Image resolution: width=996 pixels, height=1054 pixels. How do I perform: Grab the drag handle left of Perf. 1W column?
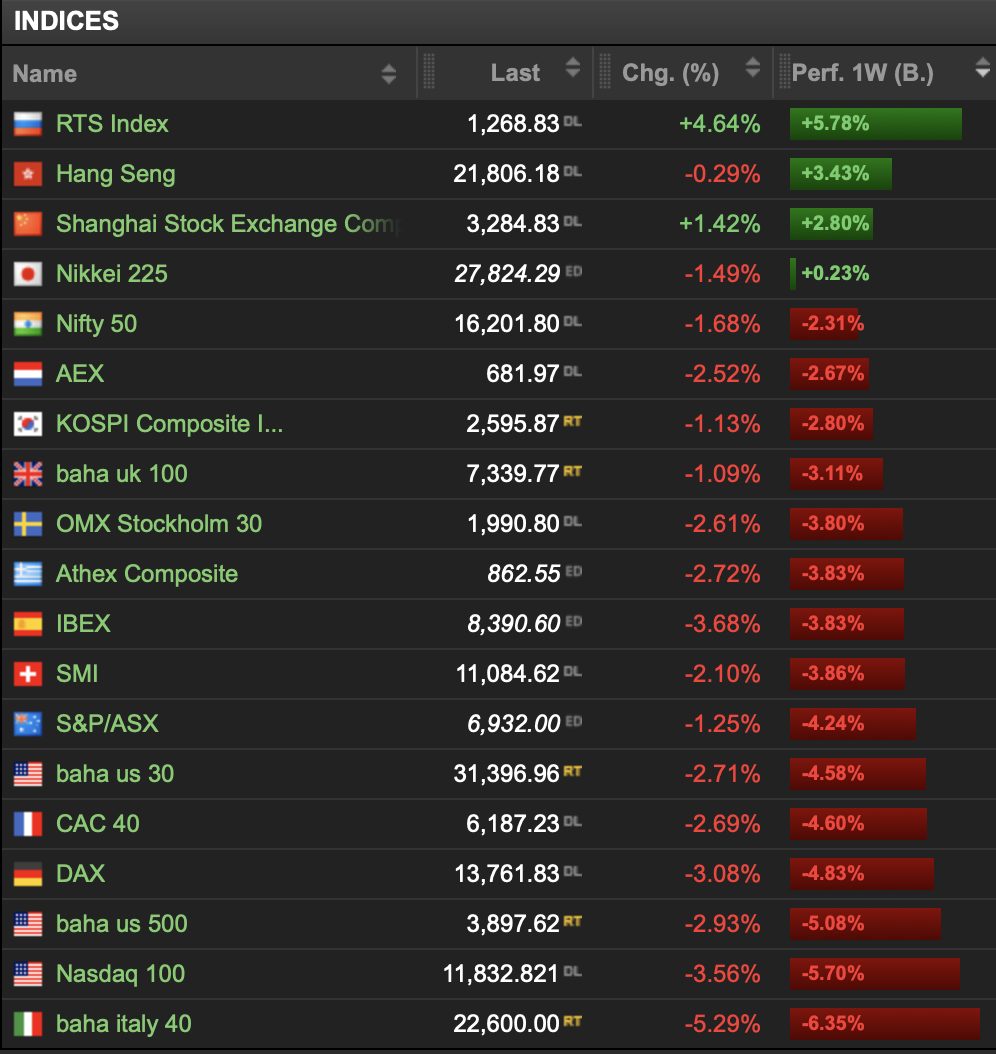(784, 71)
